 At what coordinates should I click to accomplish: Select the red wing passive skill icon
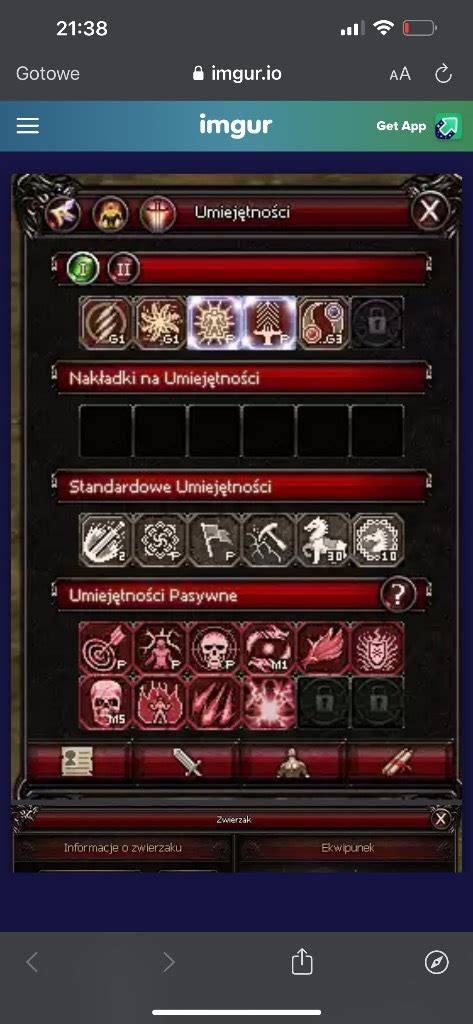click(x=324, y=648)
